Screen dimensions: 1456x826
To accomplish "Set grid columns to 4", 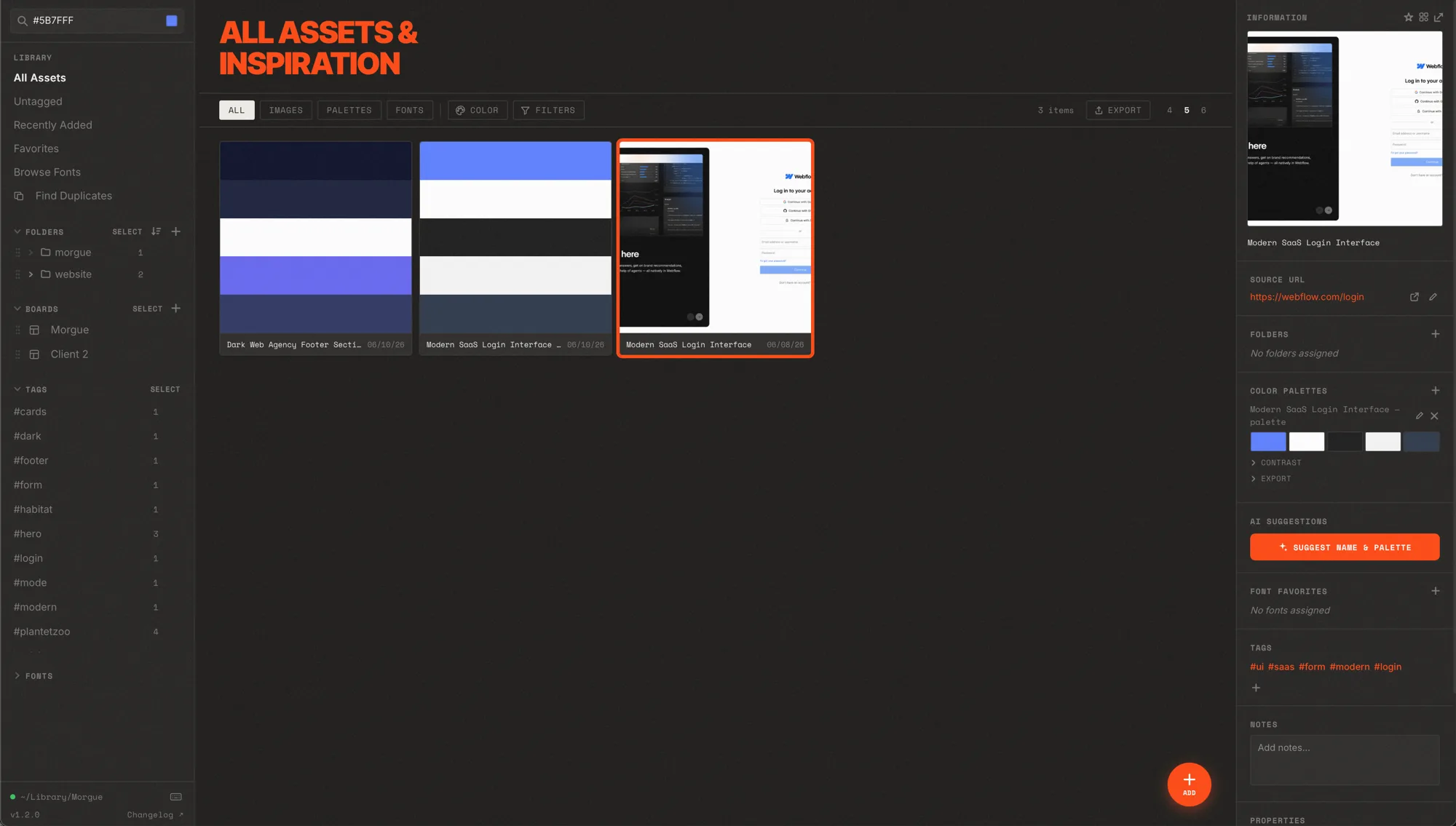I will (1170, 111).
